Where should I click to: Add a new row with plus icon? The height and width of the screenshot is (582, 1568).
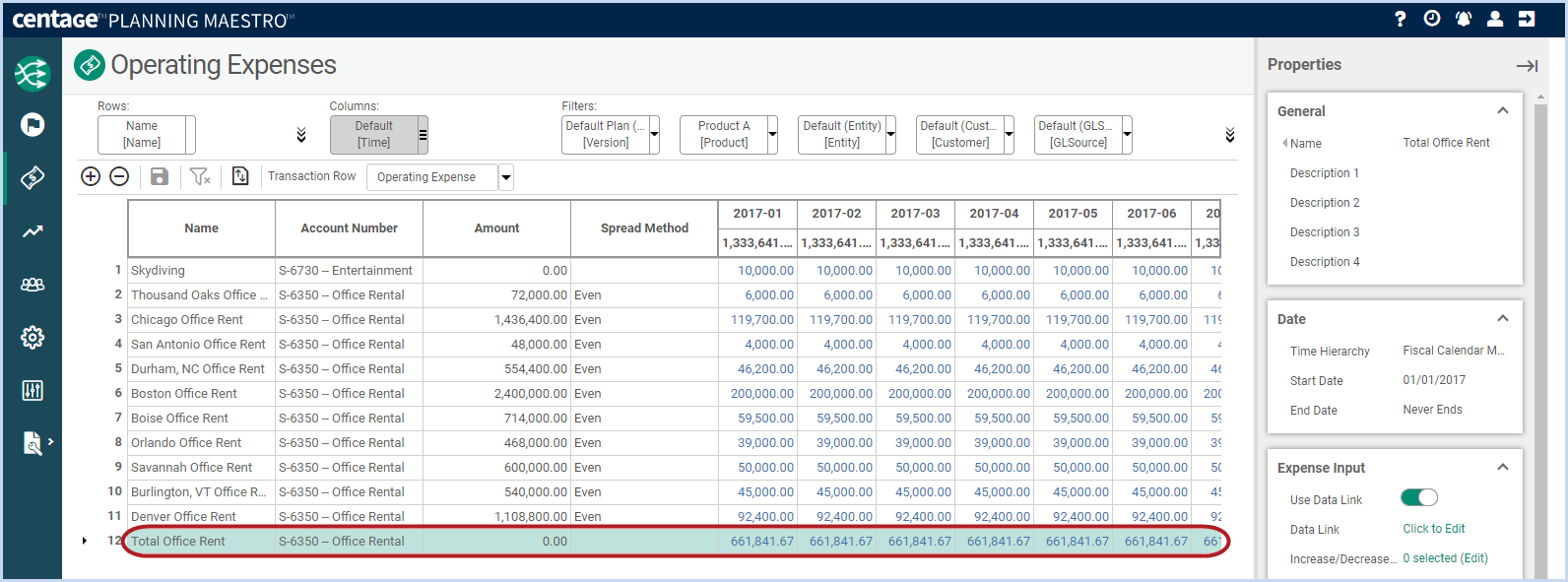(x=91, y=176)
